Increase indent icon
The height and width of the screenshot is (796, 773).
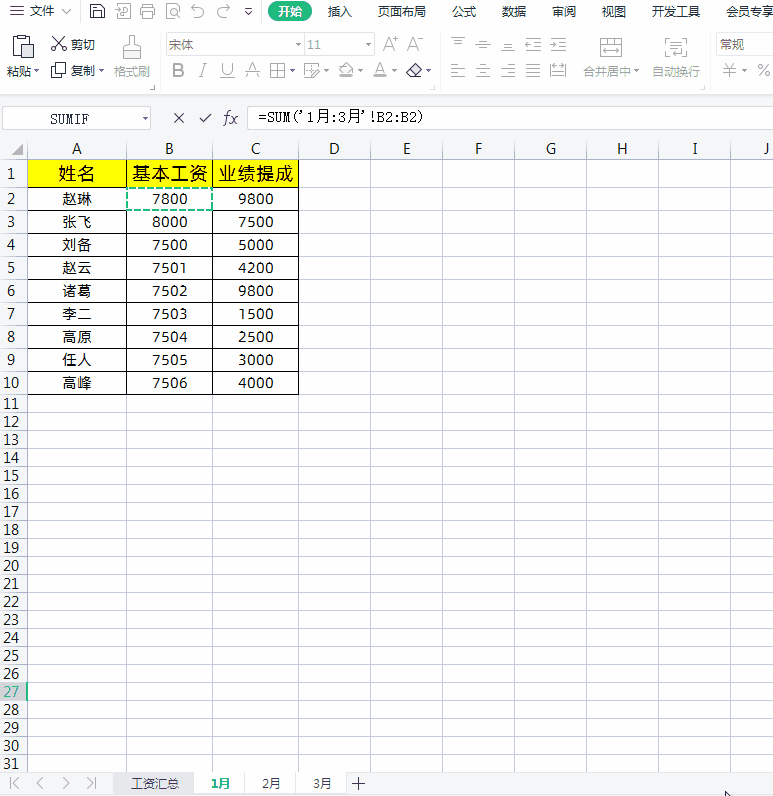click(x=558, y=45)
